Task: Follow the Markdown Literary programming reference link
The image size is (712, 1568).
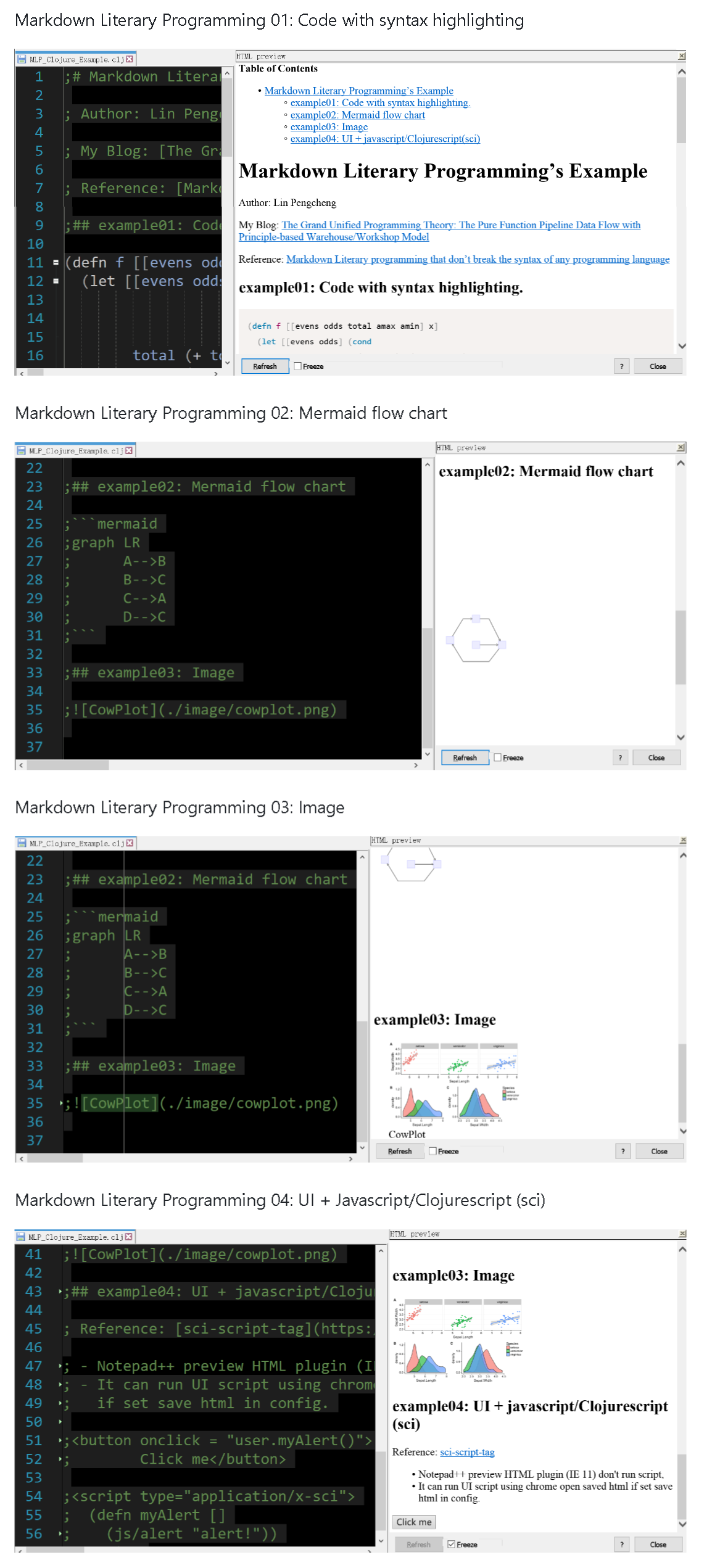Action: pos(478,259)
